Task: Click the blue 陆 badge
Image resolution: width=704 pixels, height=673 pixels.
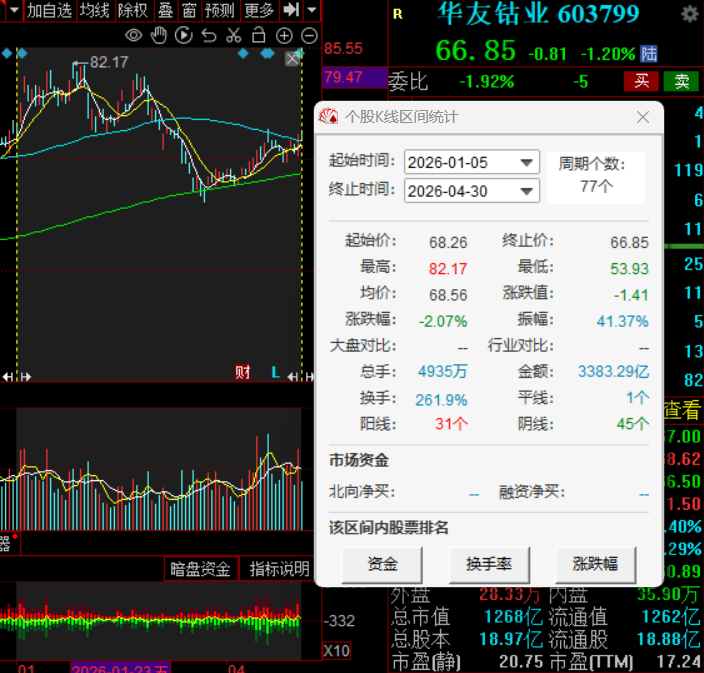Action: coord(649,54)
